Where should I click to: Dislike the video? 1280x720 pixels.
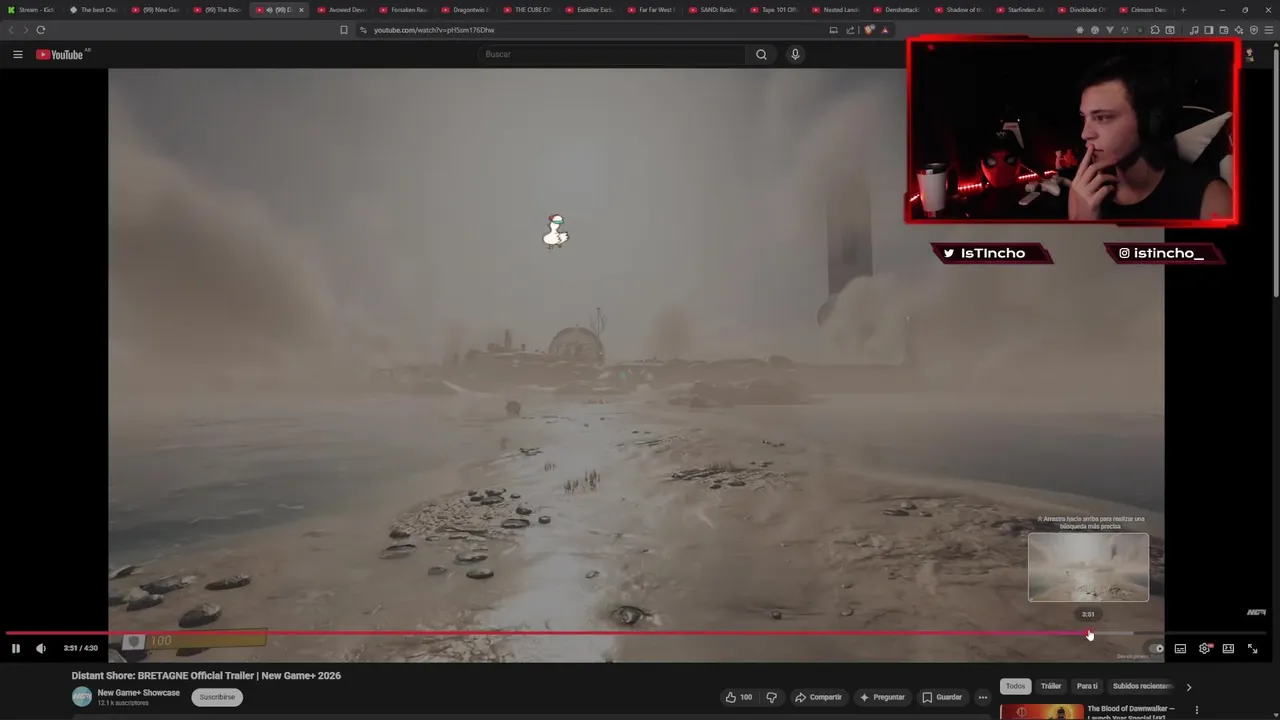pos(771,697)
